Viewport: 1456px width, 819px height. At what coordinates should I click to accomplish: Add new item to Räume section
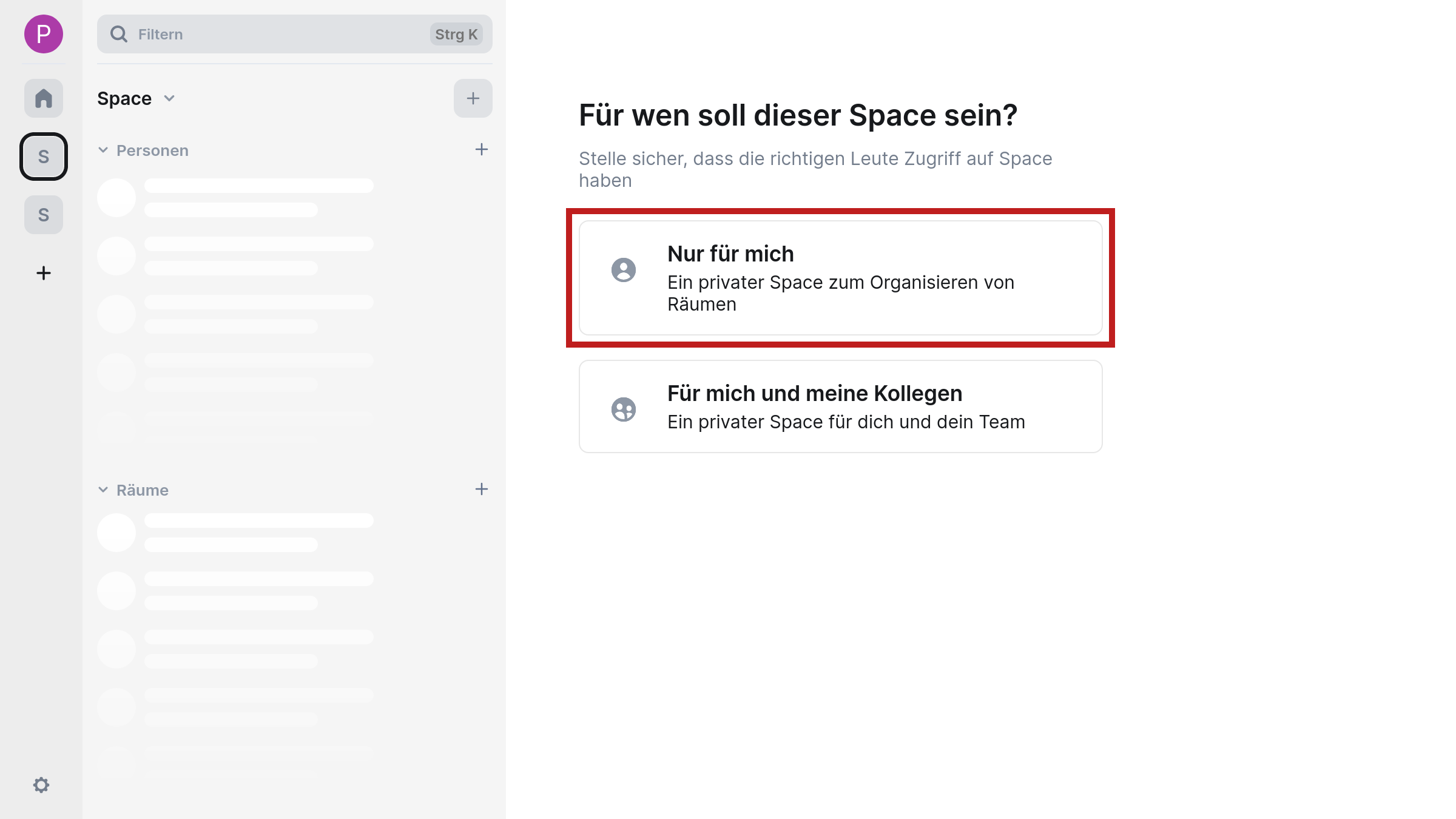(480, 489)
